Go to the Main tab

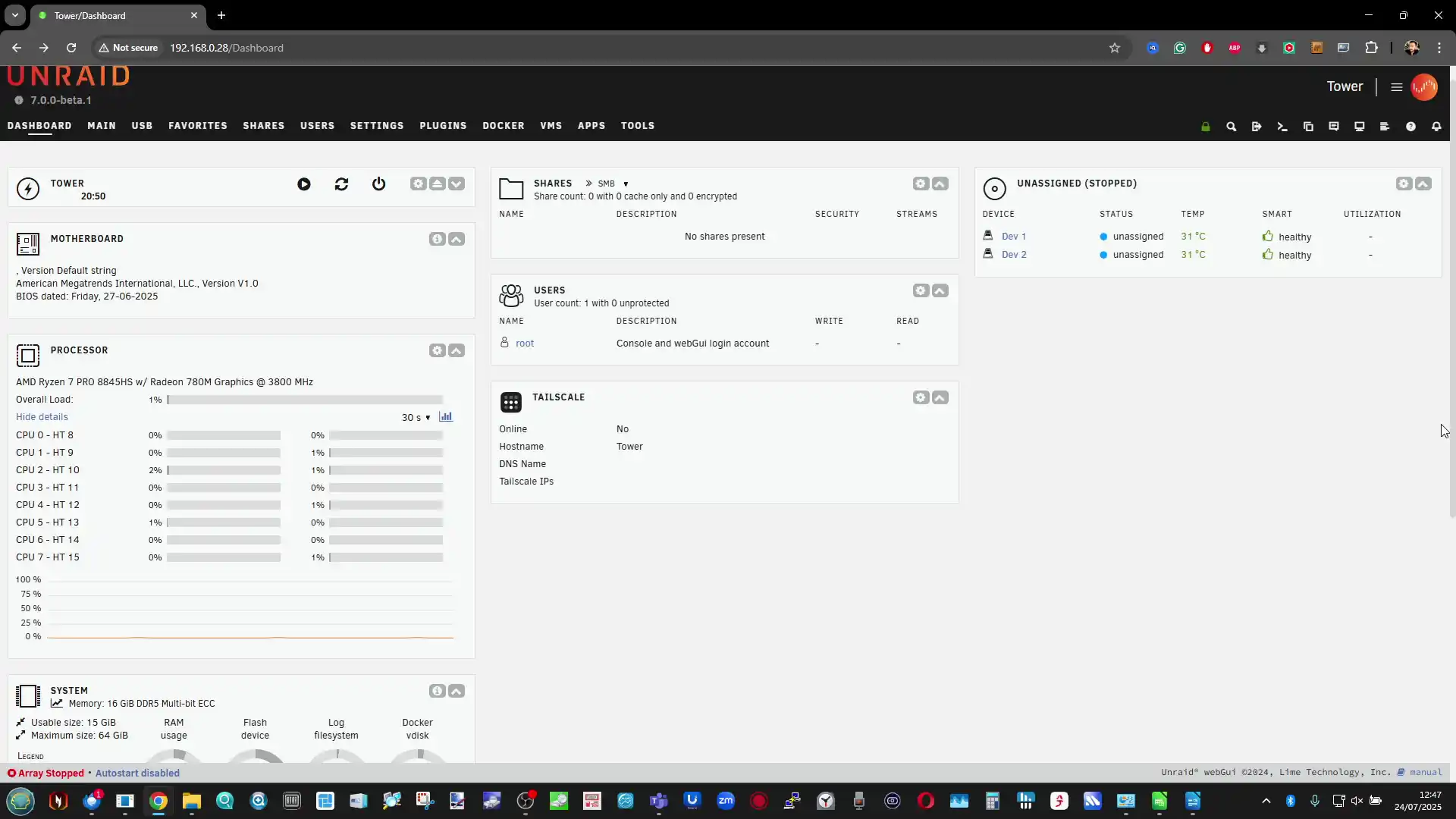[102, 126]
